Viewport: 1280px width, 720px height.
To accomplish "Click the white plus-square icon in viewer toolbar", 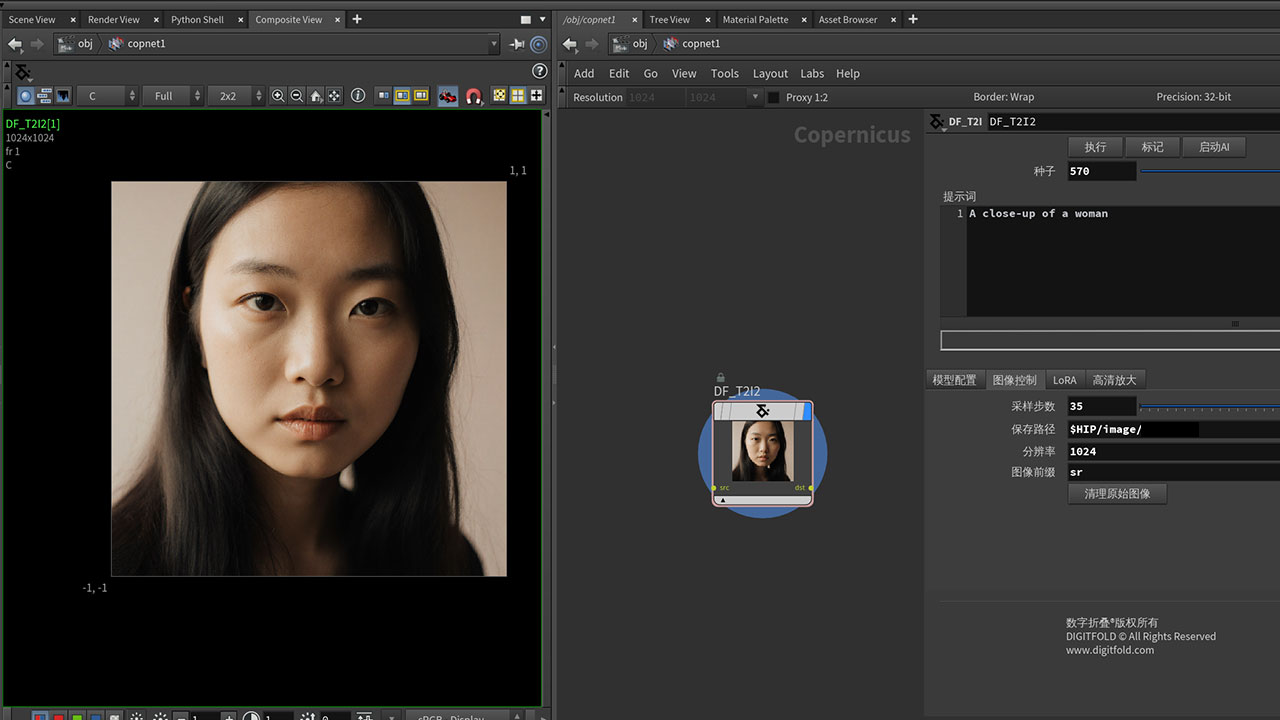I will [537, 96].
